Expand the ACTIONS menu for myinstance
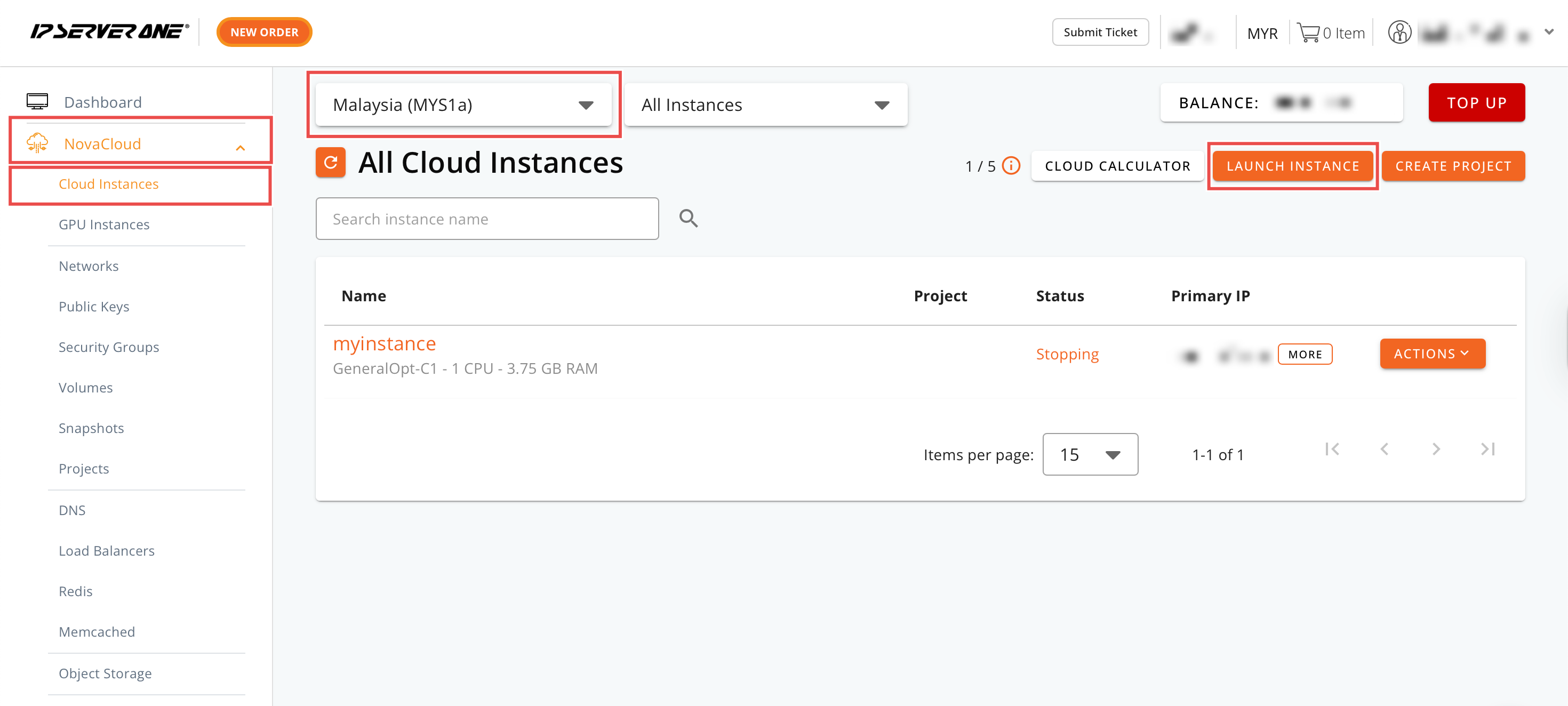Image resolution: width=1568 pixels, height=706 pixels. [x=1432, y=354]
